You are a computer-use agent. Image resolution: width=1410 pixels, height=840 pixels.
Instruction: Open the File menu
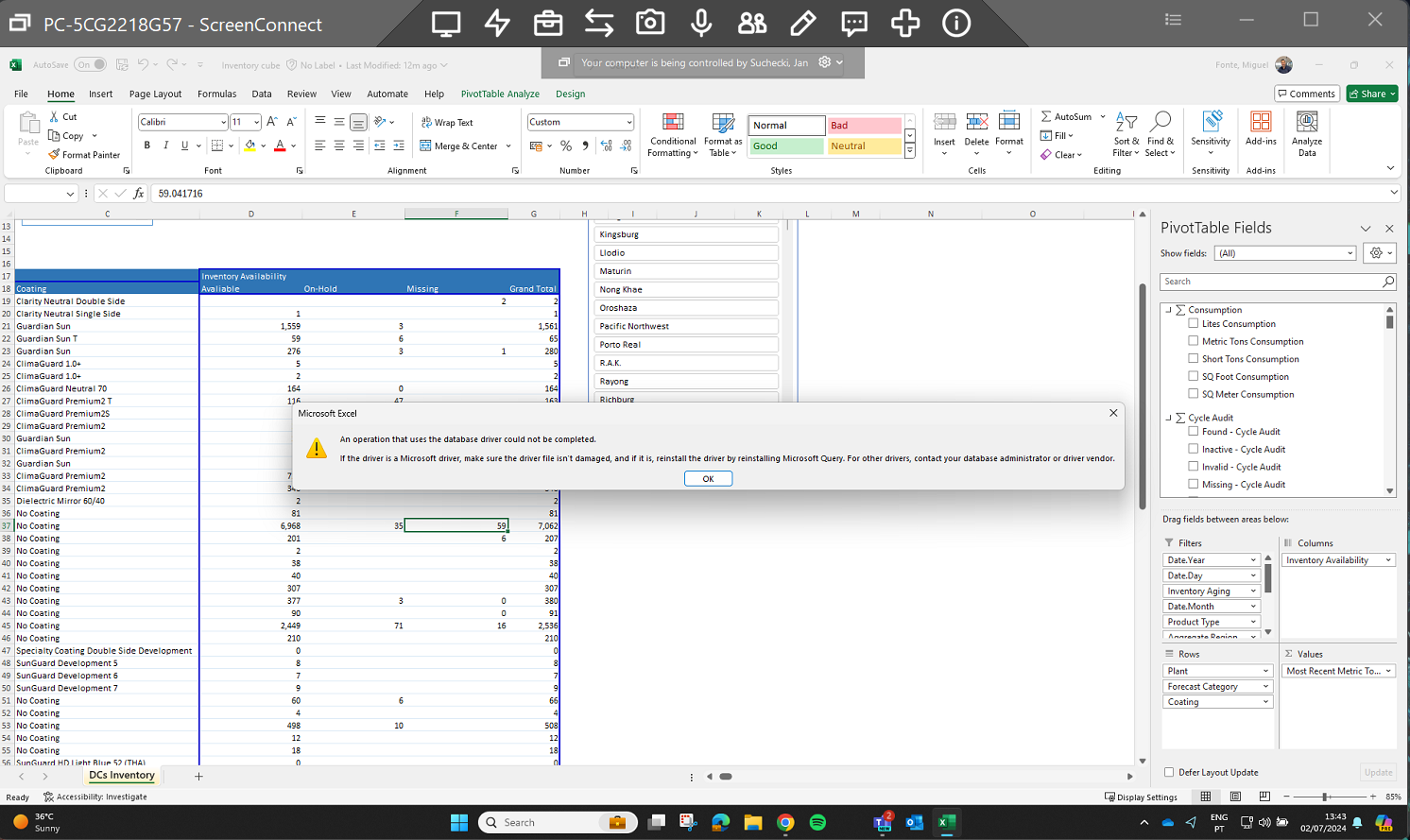(21, 94)
